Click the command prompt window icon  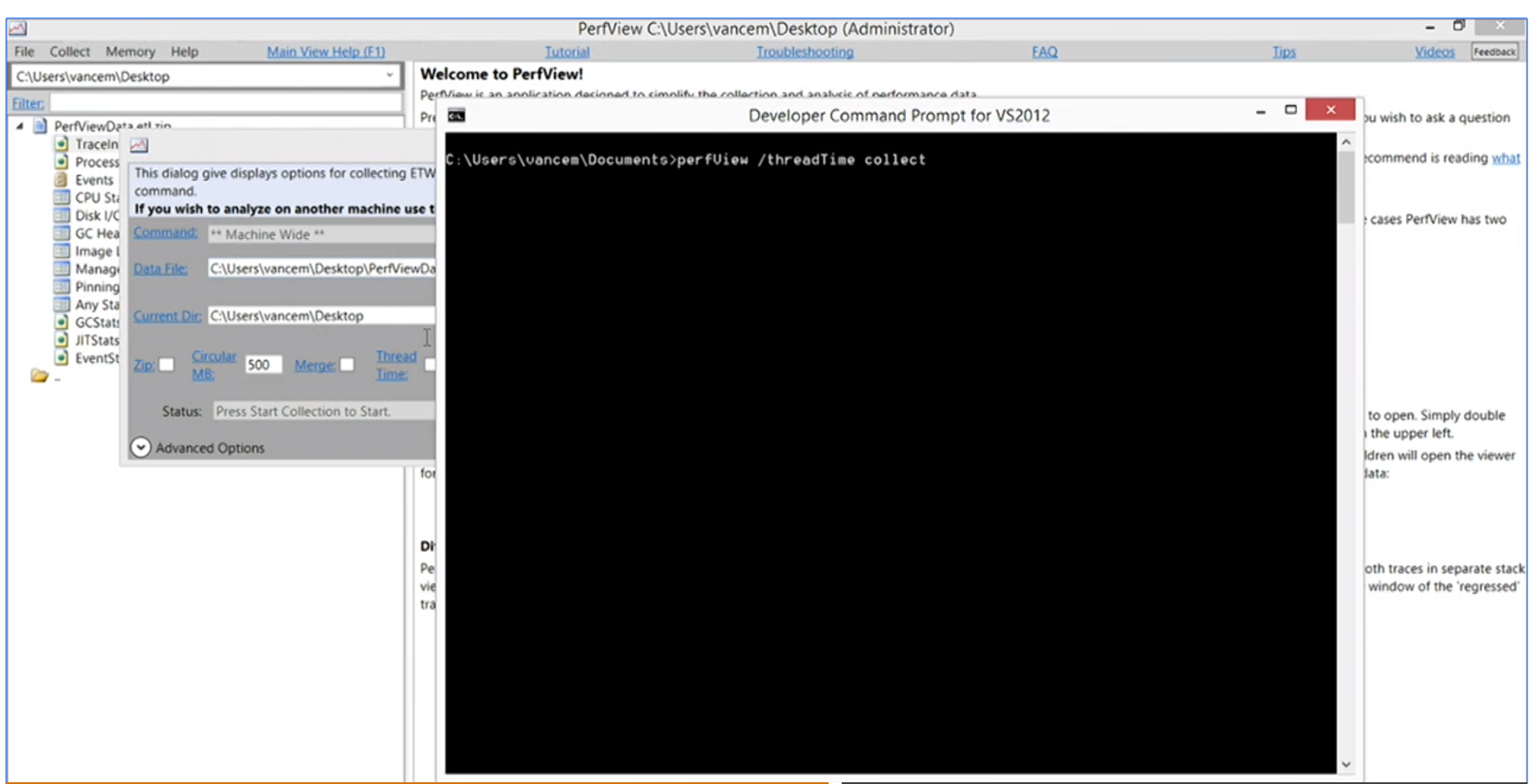[x=457, y=115]
